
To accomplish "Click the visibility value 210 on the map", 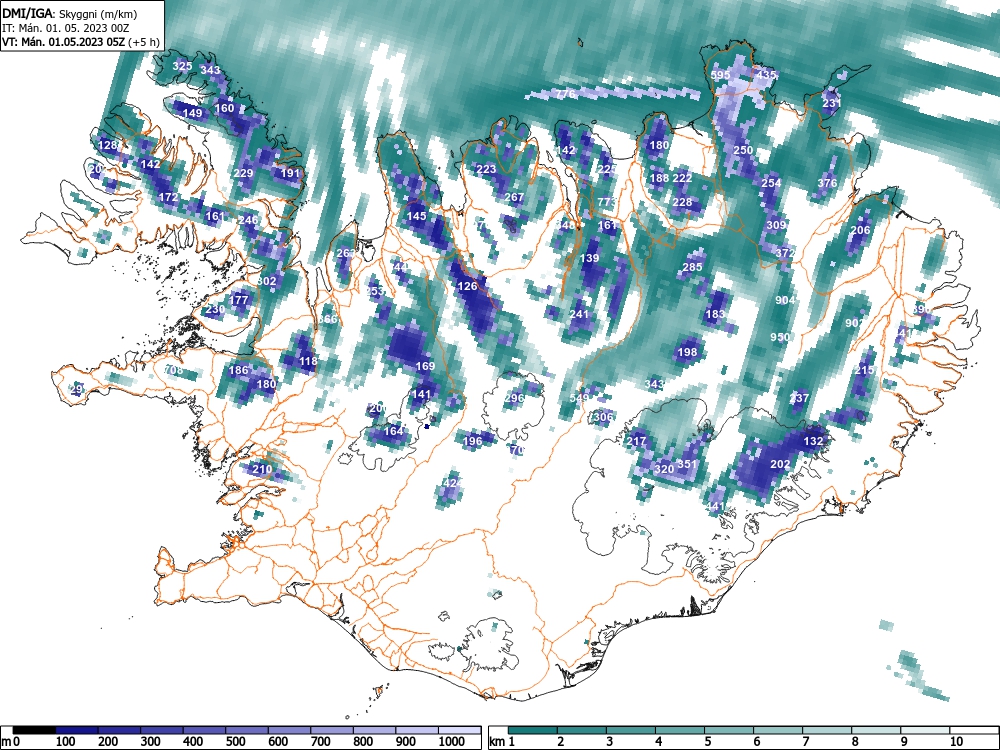I will point(262,469).
